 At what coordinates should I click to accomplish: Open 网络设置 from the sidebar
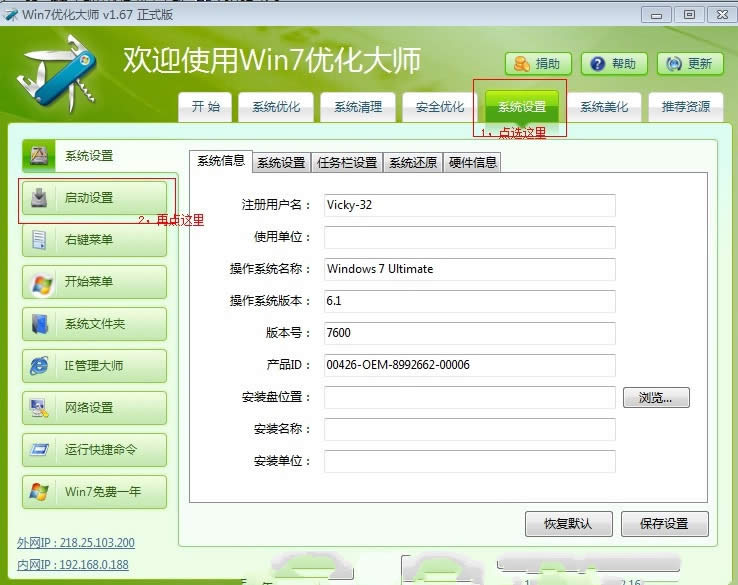pos(95,408)
